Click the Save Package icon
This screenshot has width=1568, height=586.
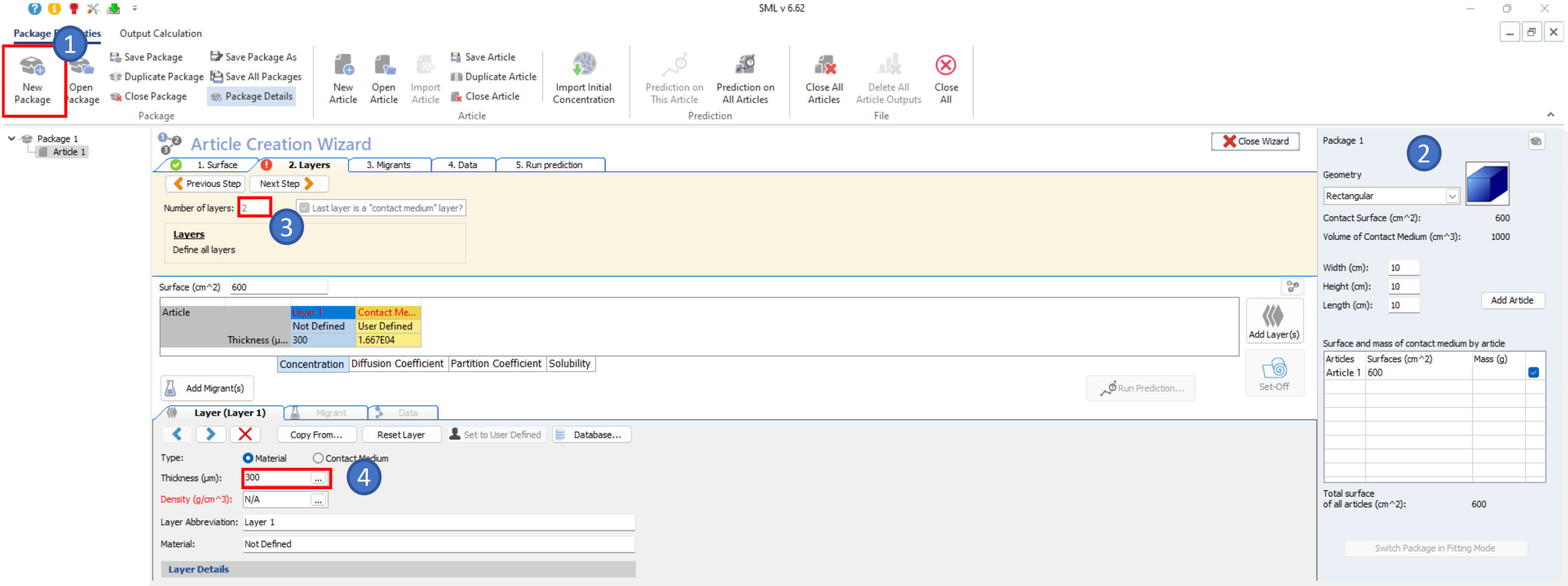coord(115,57)
